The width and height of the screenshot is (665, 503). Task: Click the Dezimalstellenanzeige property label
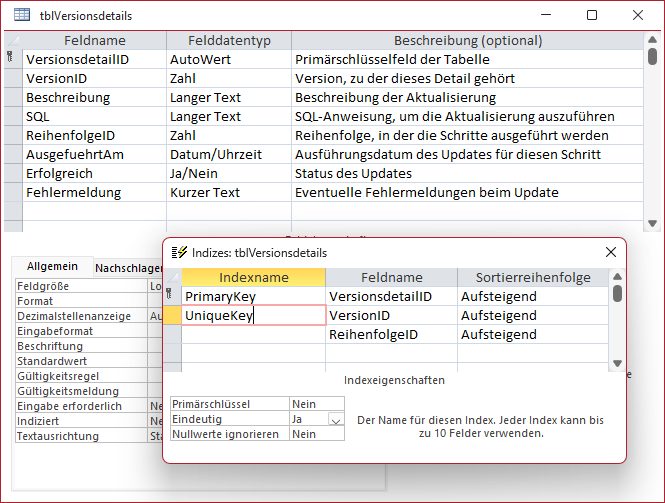pos(81,316)
